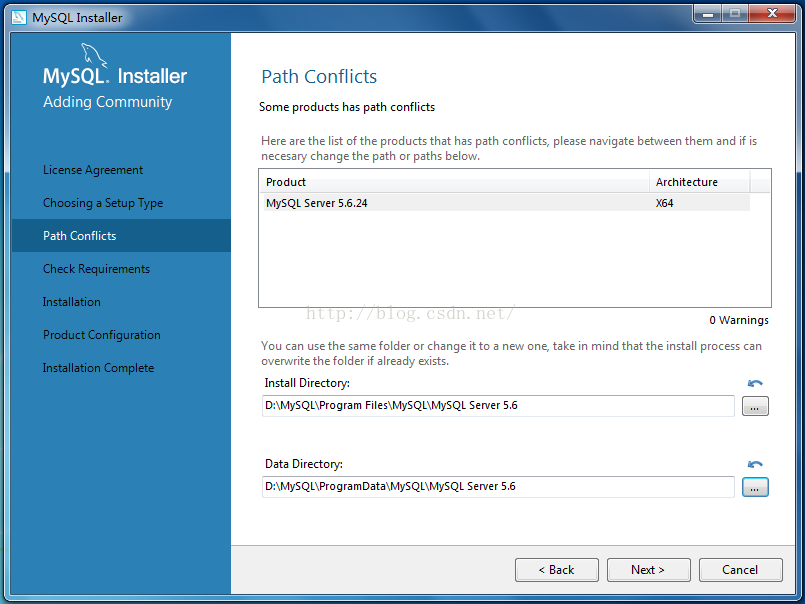Click the Product column header
Image resolution: width=805 pixels, height=604 pixels.
coord(454,182)
